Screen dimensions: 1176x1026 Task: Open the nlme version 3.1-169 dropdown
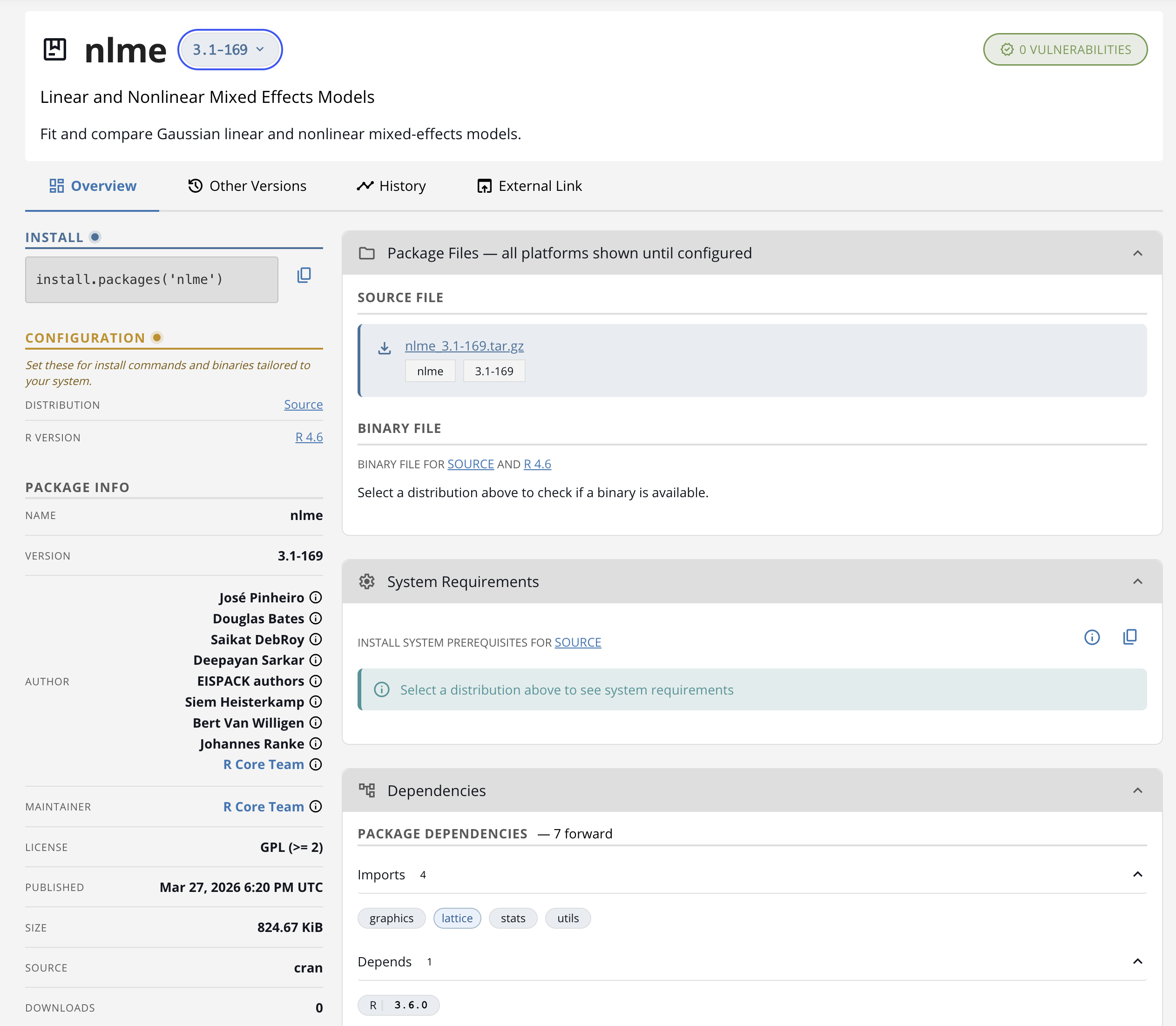pyautogui.click(x=230, y=50)
